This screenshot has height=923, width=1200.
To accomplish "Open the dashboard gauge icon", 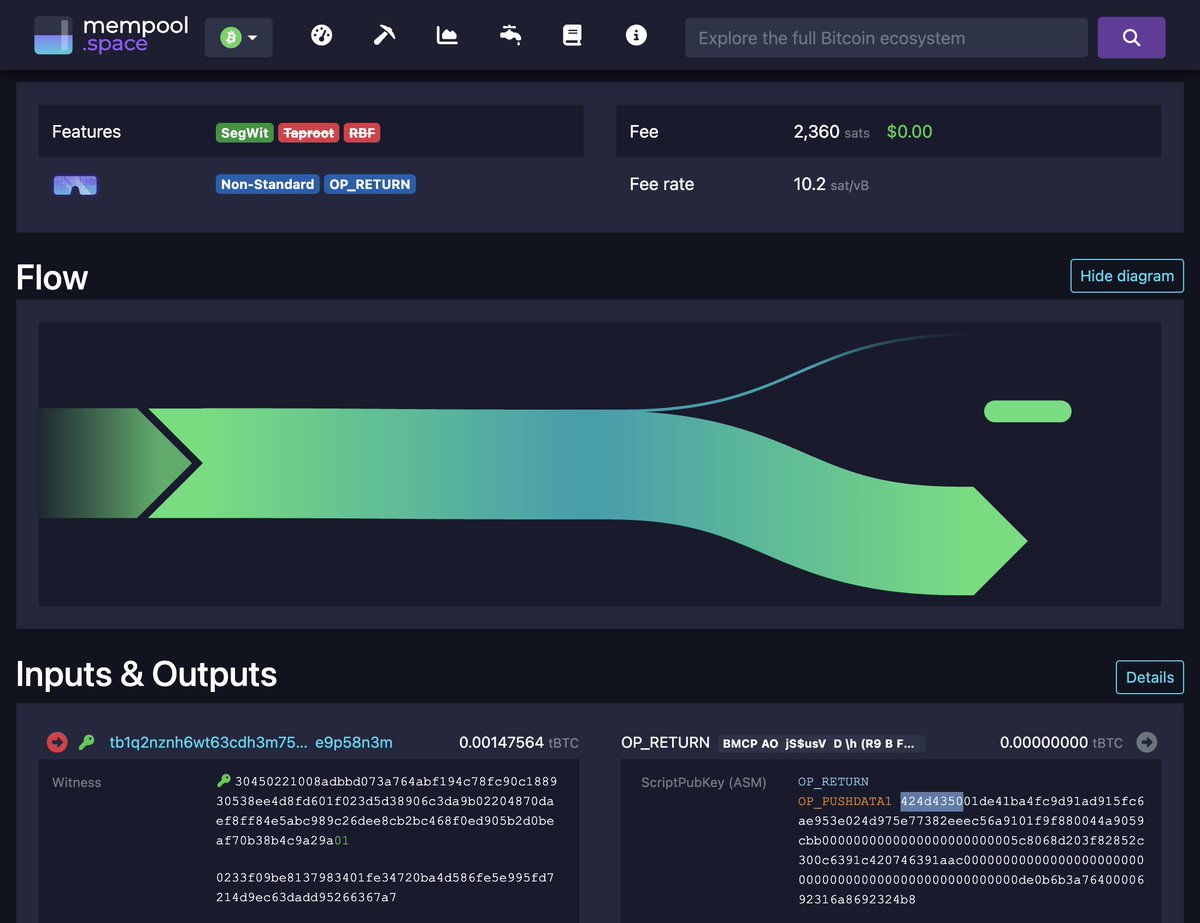I will [x=321, y=35].
